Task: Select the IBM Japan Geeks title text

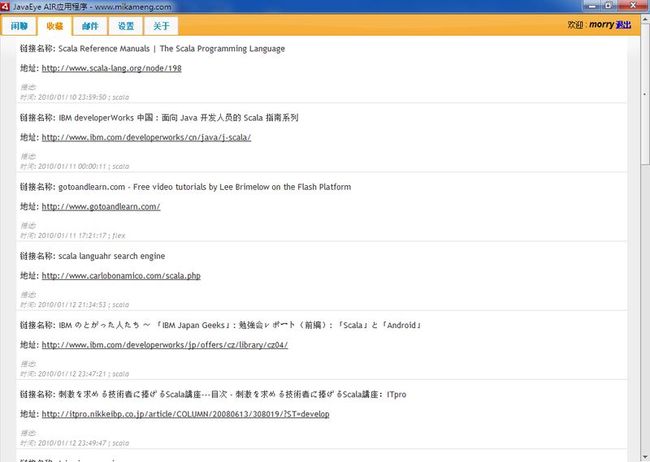Action: pos(240,326)
